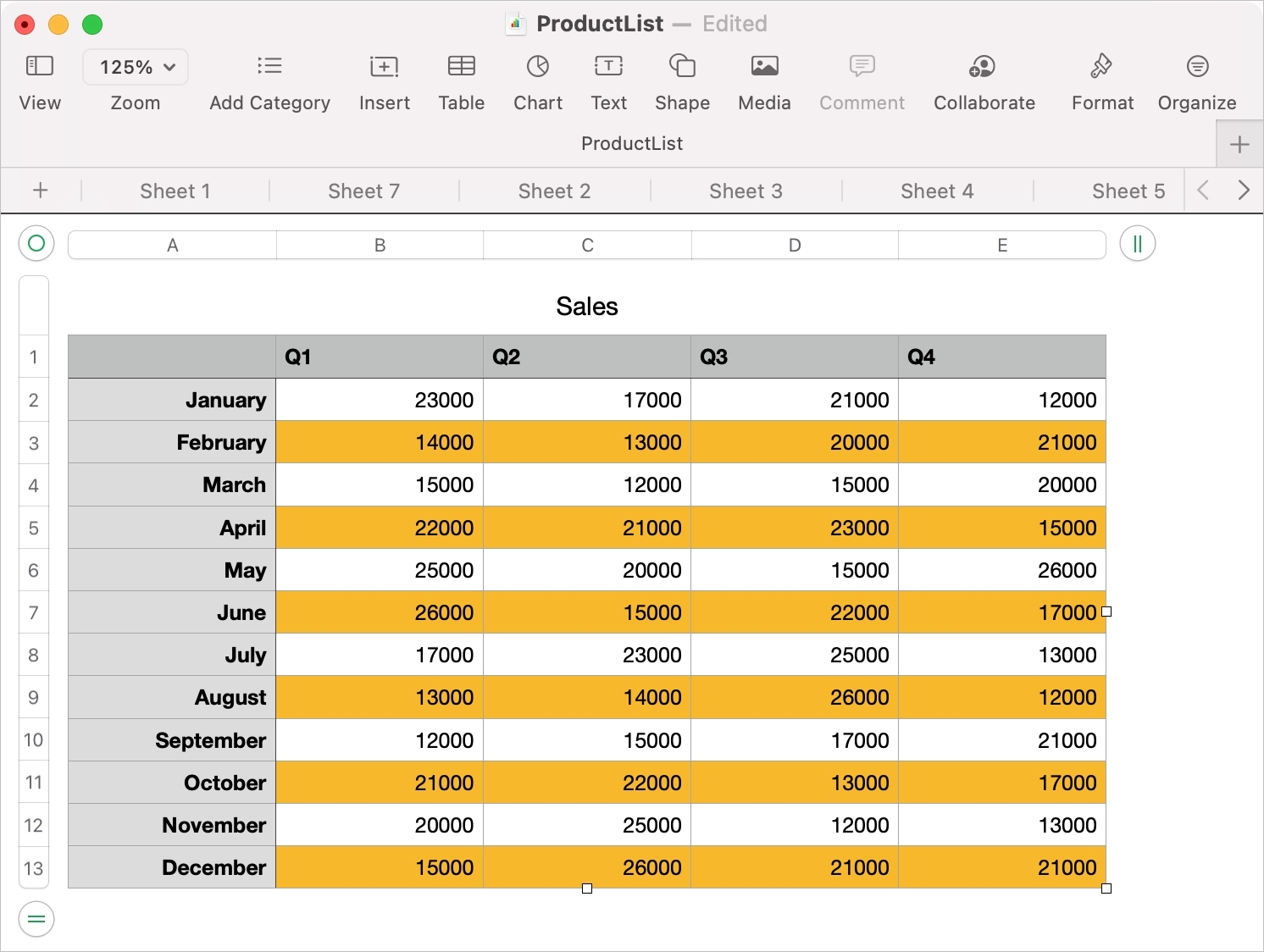Open the Shape picker
The image size is (1264, 952).
pos(682,66)
